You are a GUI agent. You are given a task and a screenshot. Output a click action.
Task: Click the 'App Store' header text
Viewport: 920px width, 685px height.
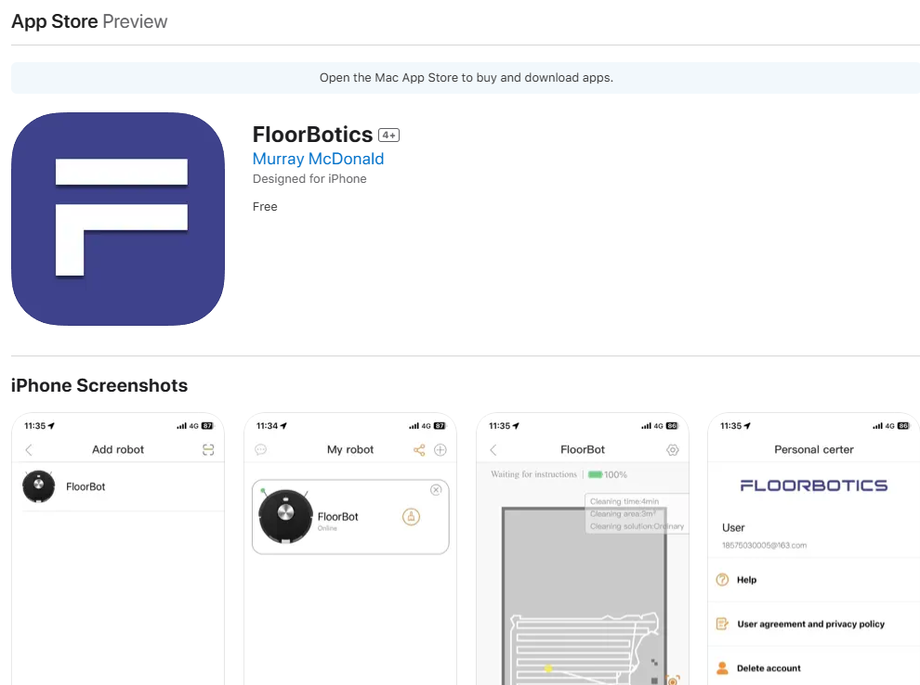(x=55, y=21)
